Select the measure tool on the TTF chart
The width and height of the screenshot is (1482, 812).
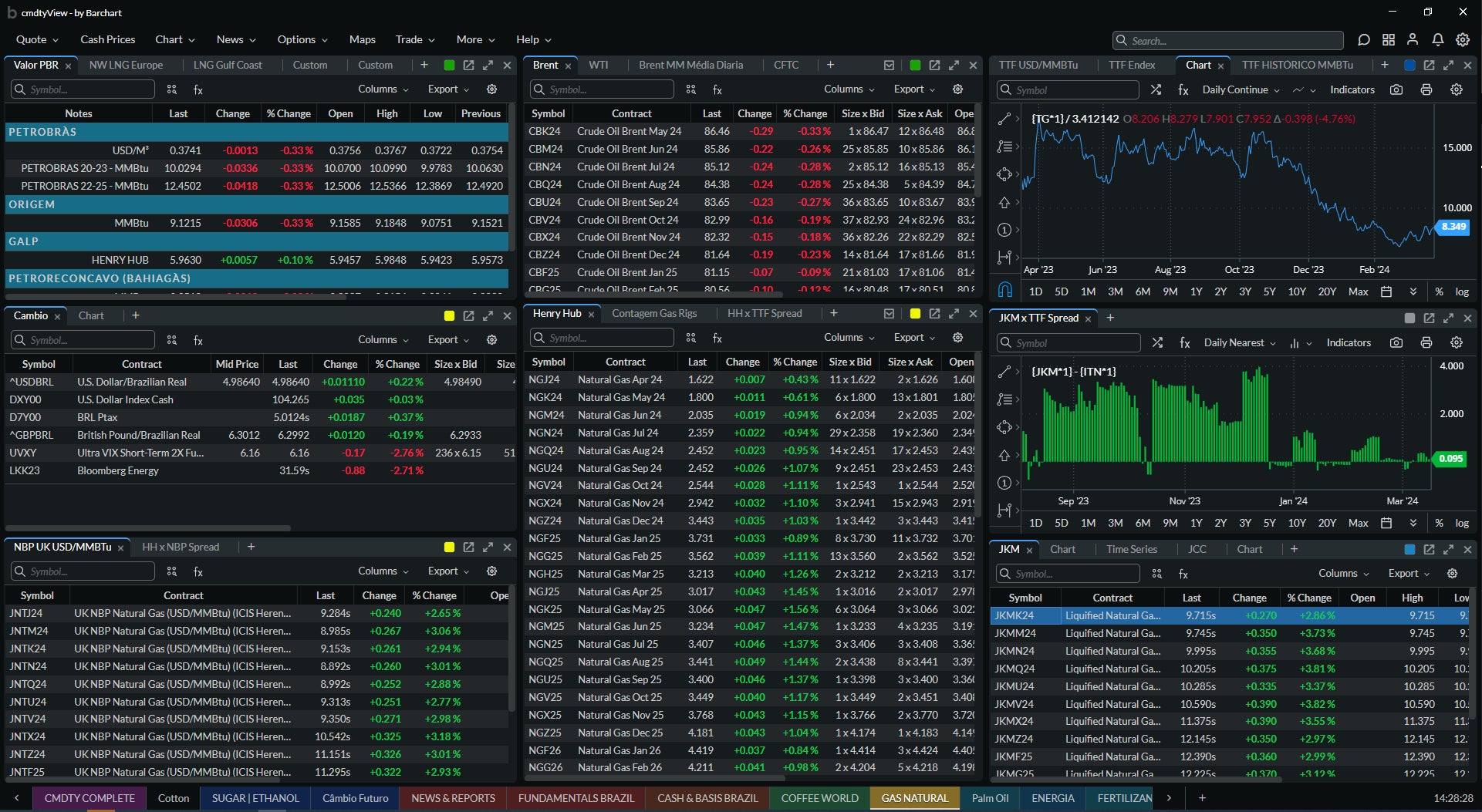(1004, 258)
